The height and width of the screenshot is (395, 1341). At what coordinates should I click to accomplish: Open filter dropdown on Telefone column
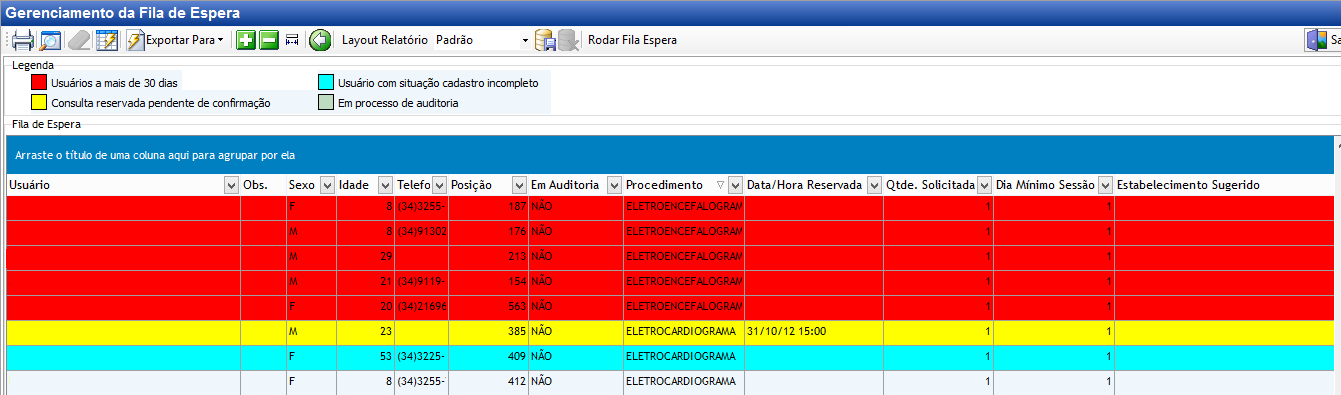click(x=439, y=185)
